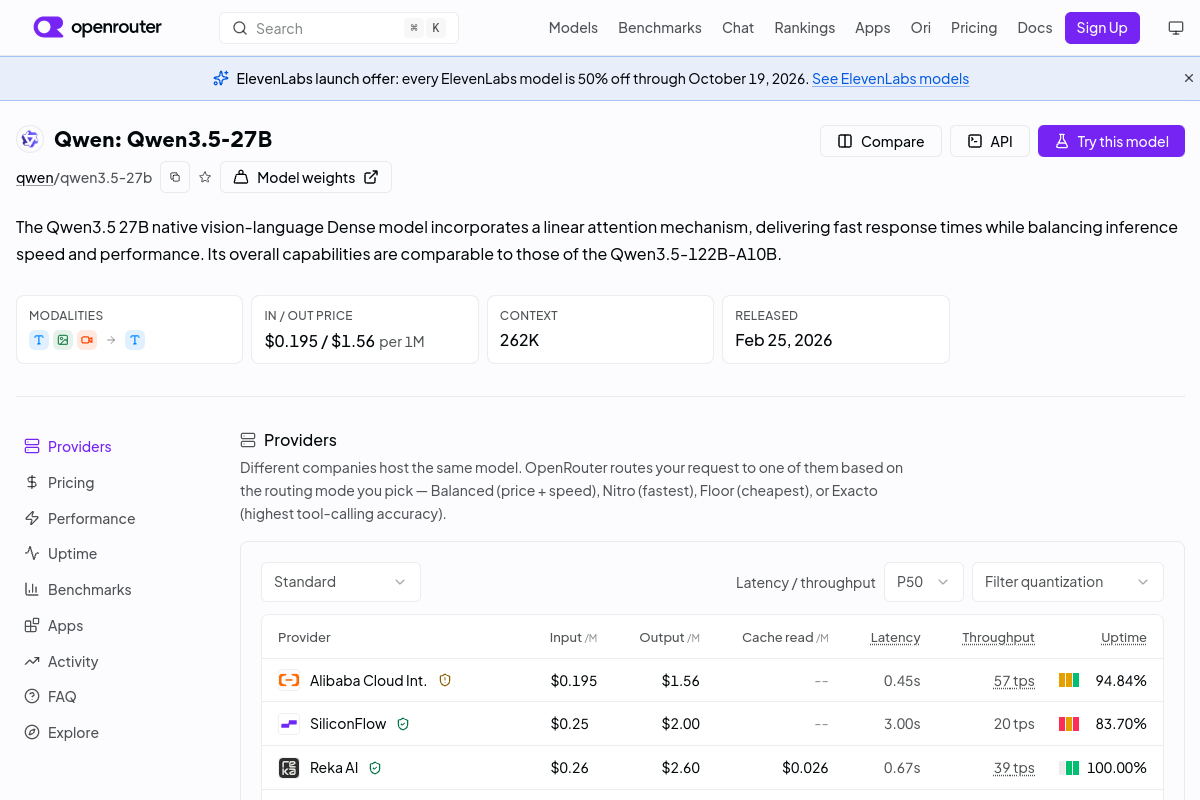Click the text output modality icon
The width and height of the screenshot is (1200, 800).
click(x=135, y=340)
